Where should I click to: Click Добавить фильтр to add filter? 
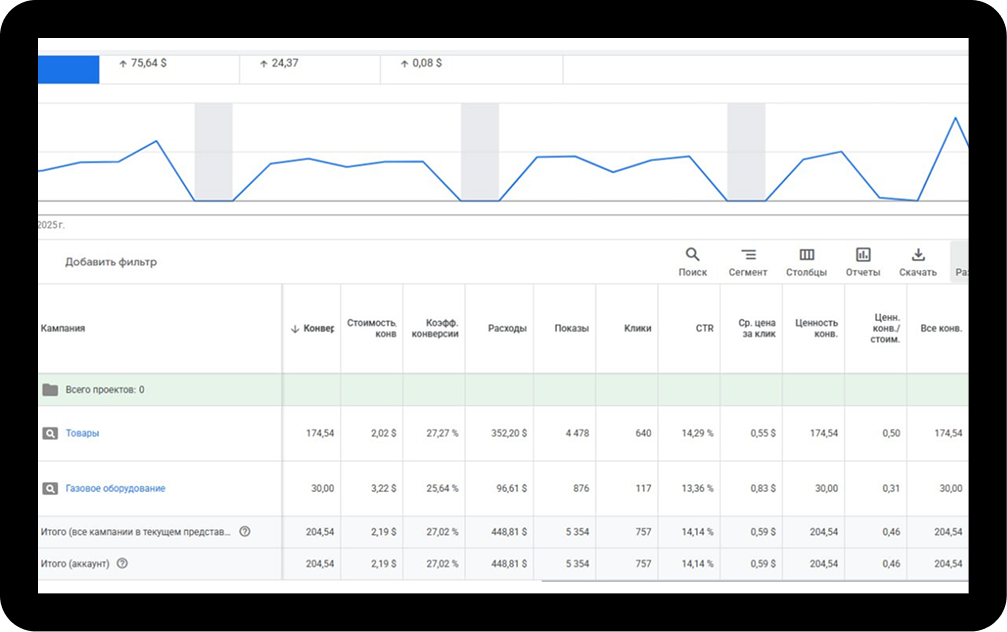click(x=111, y=262)
